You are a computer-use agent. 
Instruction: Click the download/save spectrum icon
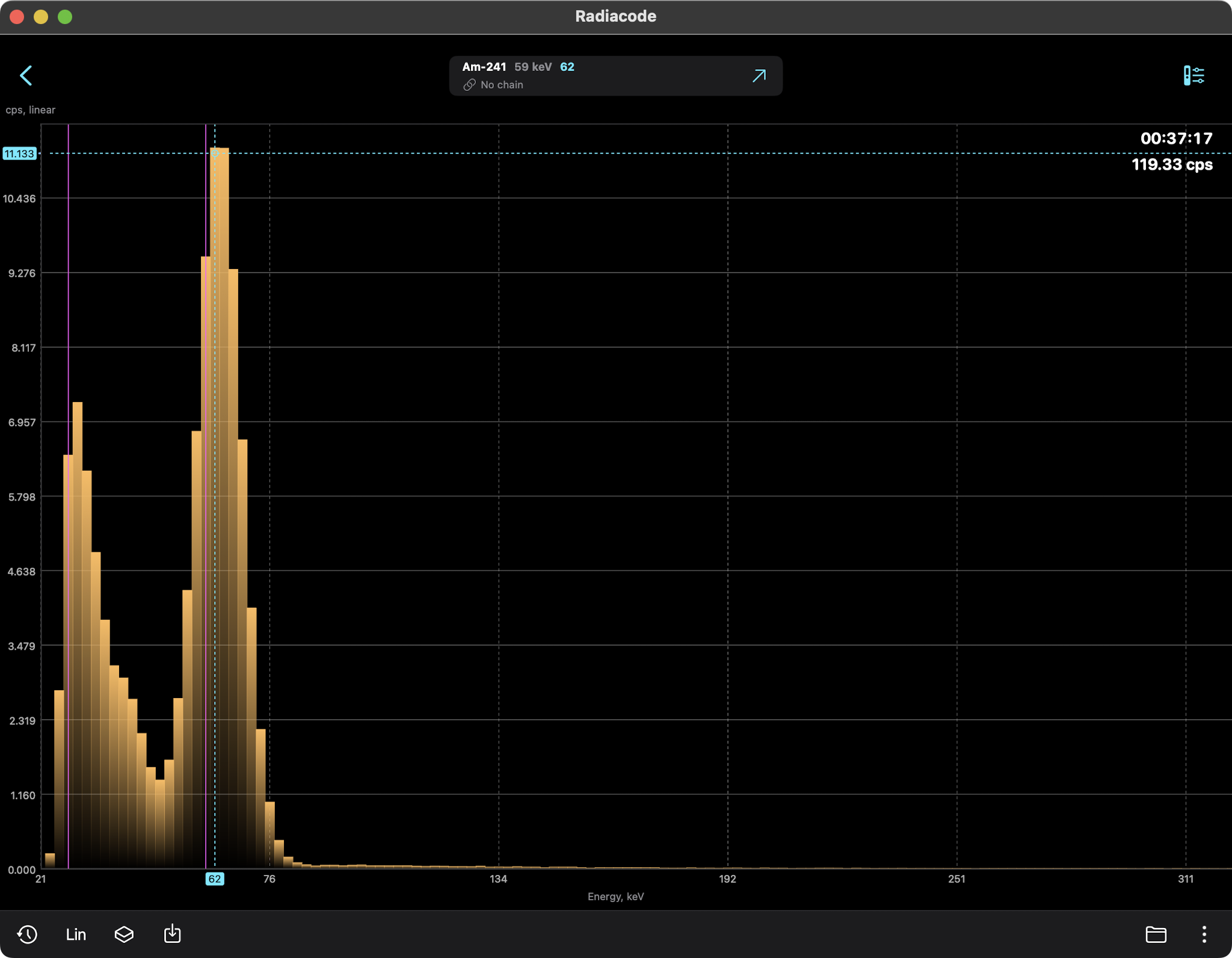point(172,934)
